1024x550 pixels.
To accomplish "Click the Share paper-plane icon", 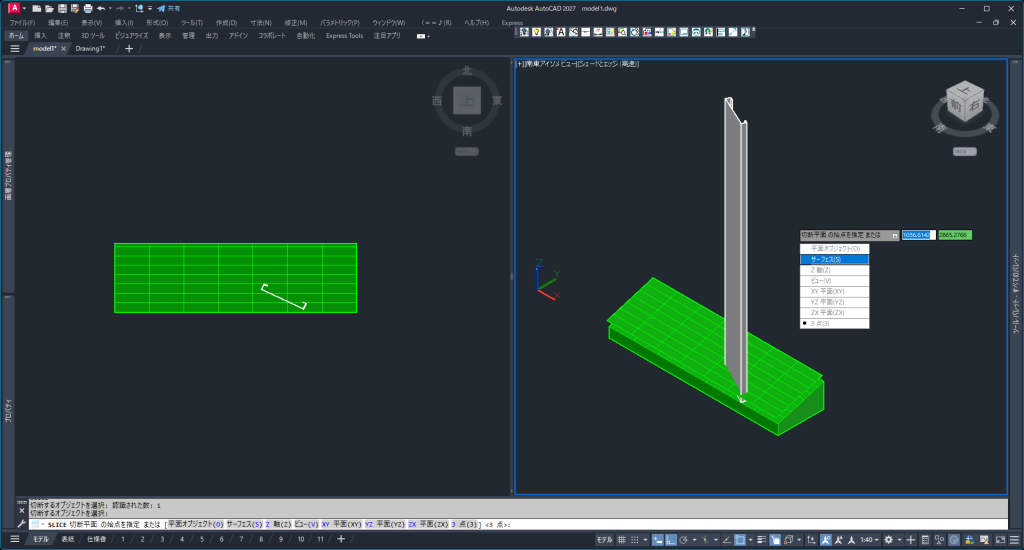I will click(161, 8).
